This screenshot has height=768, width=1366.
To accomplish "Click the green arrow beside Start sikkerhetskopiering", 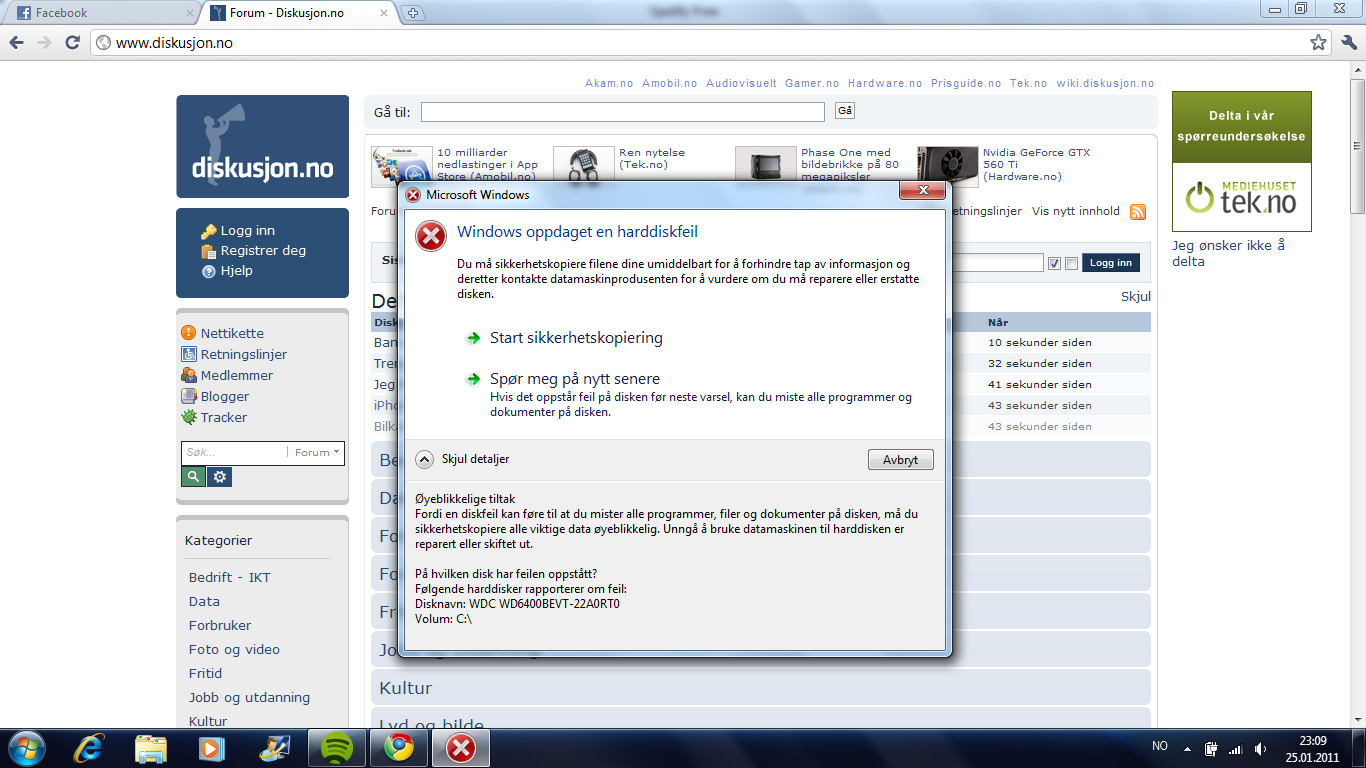I will pos(473,338).
